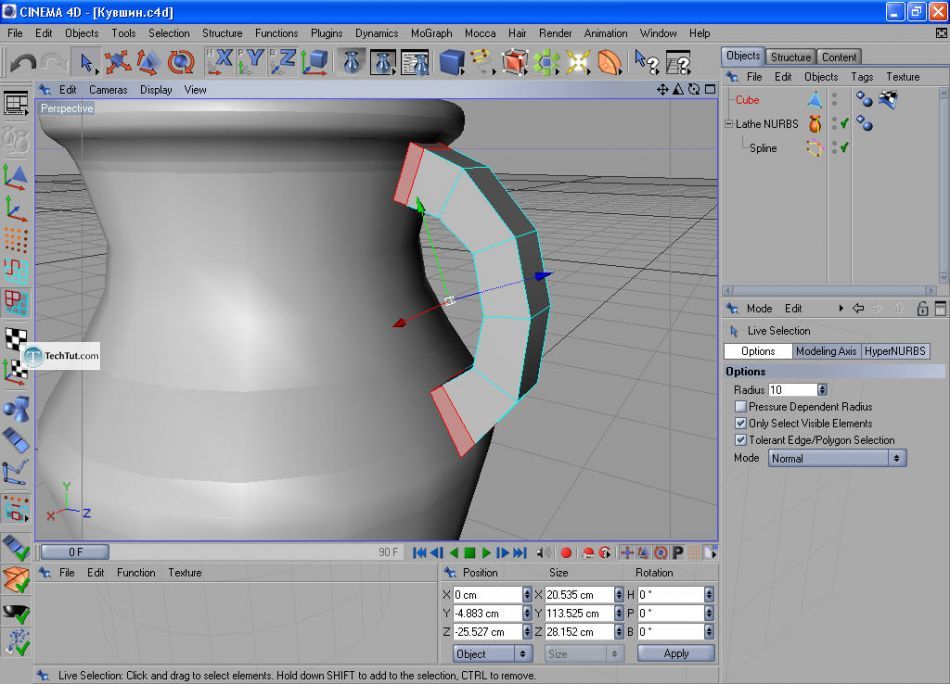Screen dimensions: 950x684
Task: Select the Use Texture tool checkerboard icon
Action: tap(16, 338)
